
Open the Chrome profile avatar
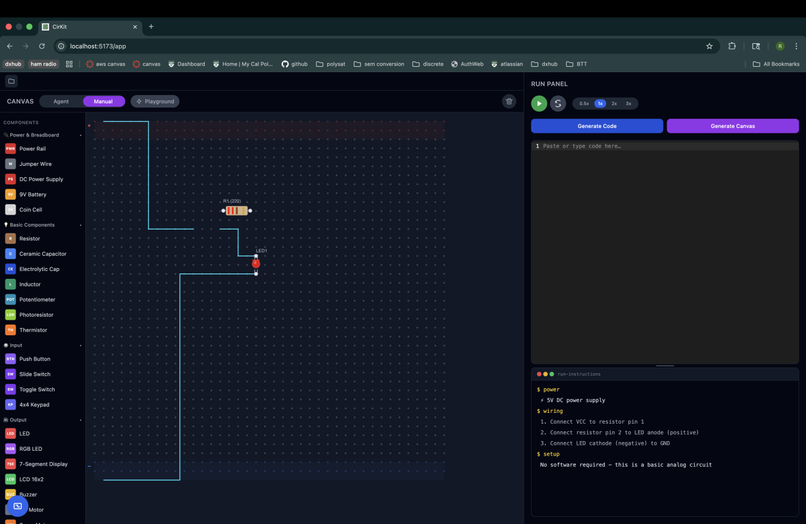780,46
